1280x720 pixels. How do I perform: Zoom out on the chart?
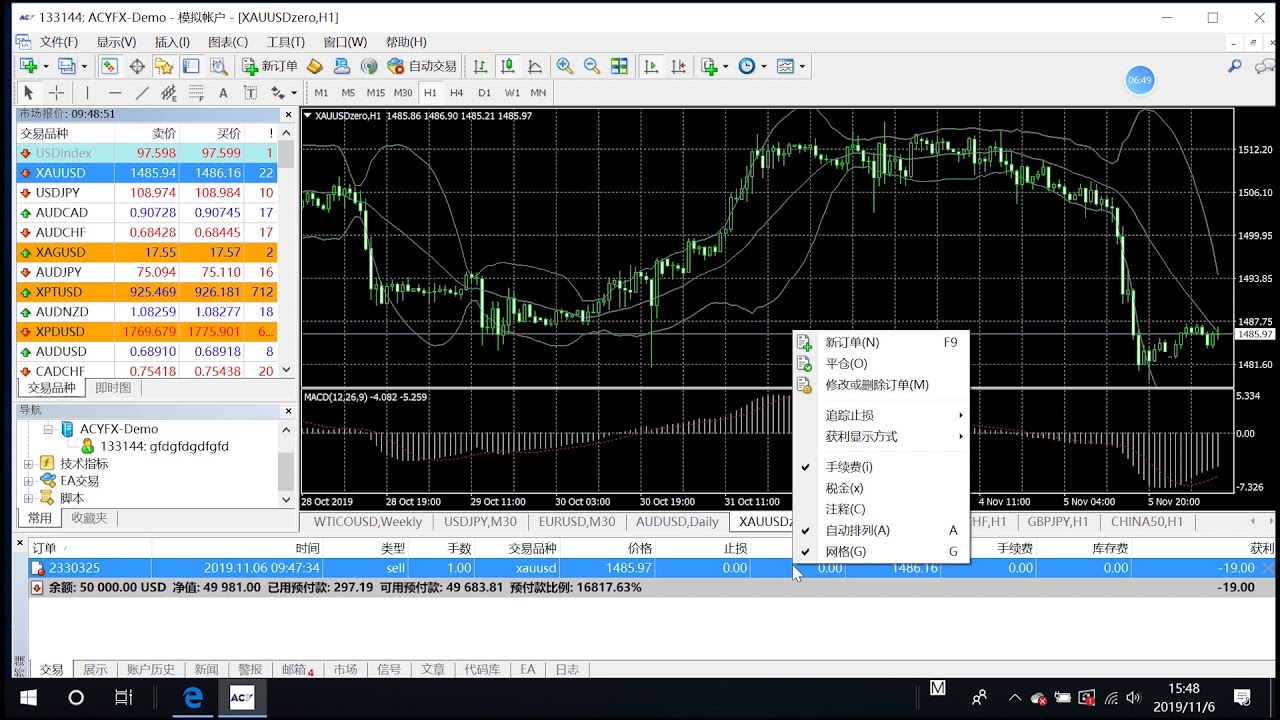[592, 66]
